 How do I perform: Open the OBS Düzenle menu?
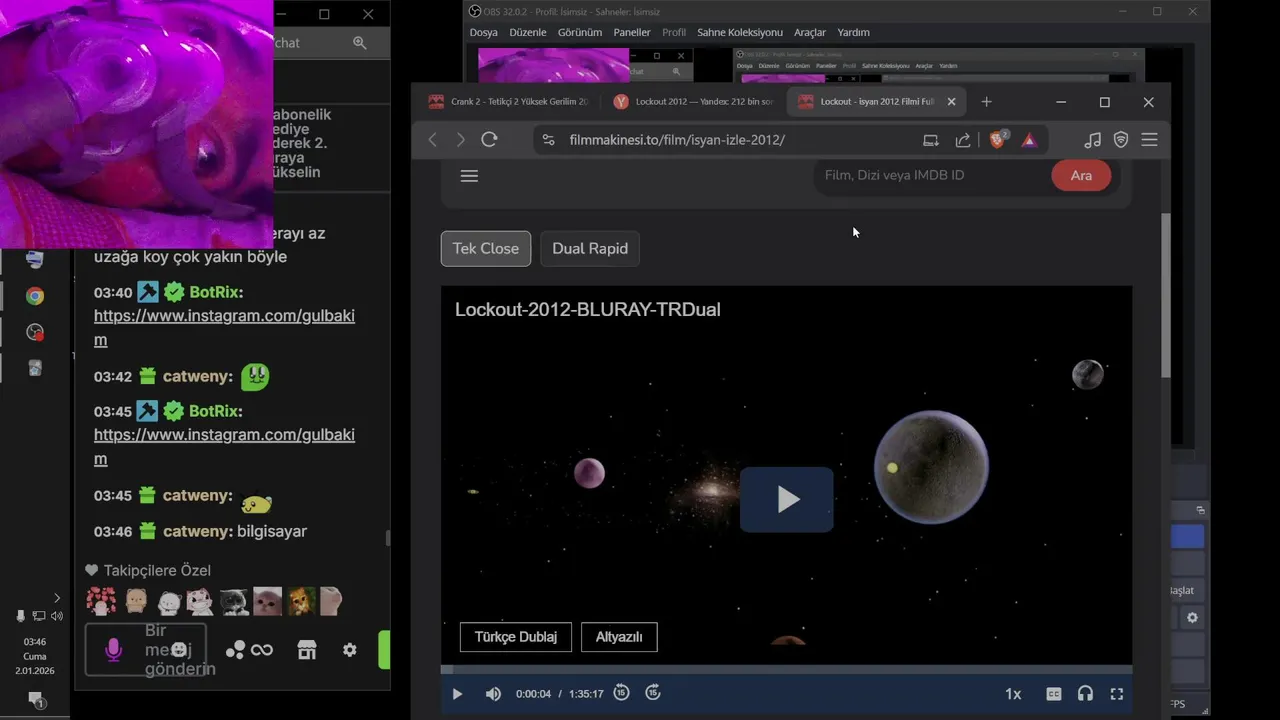[528, 32]
